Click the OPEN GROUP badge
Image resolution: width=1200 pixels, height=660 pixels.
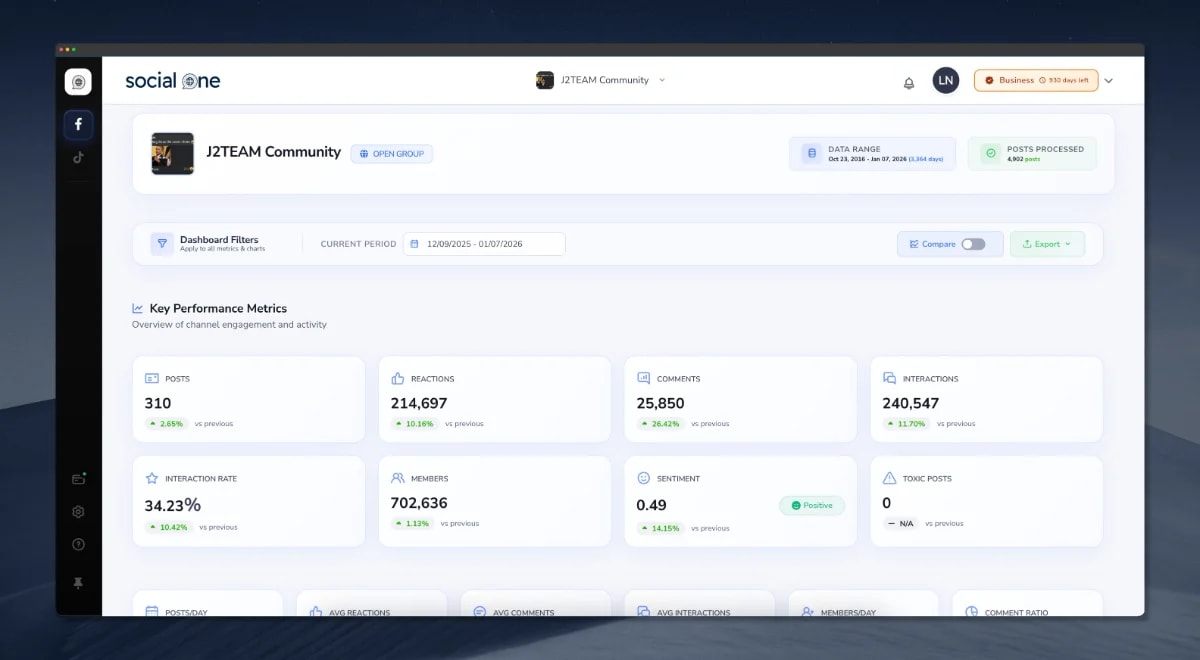coord(391,153)
